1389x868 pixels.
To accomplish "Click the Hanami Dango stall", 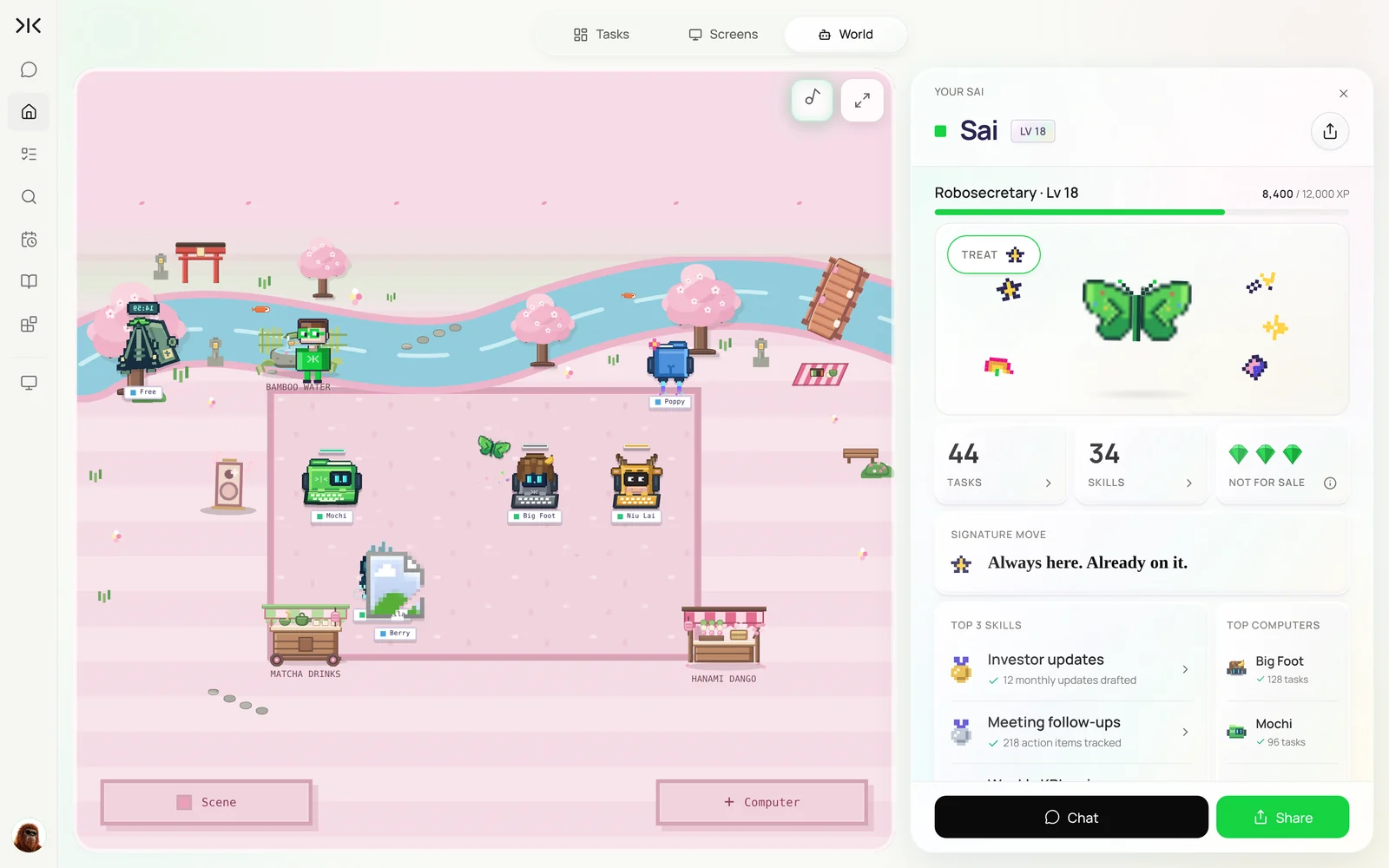I will click(x=724, y=638).
